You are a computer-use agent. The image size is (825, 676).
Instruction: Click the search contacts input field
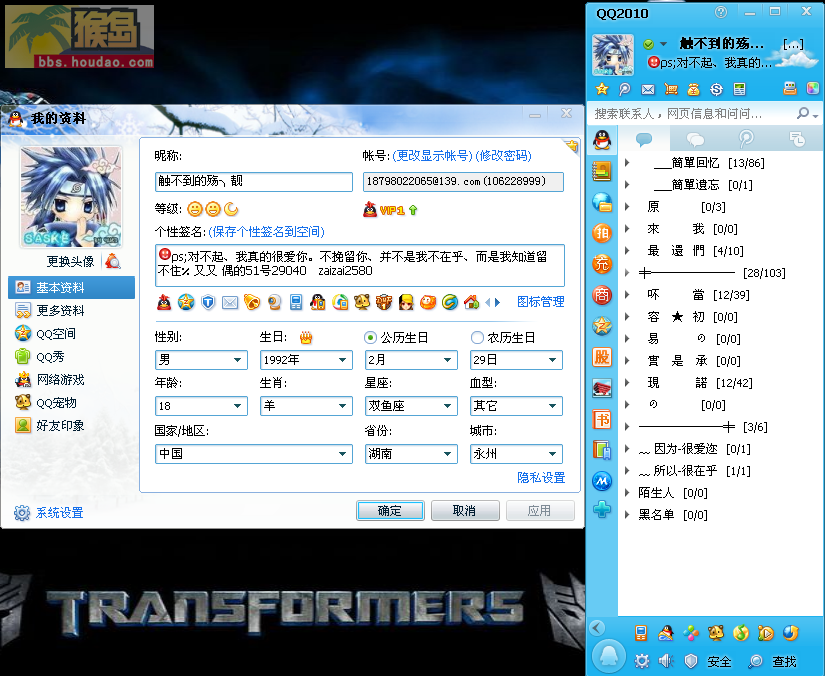[x=691, y=113]
